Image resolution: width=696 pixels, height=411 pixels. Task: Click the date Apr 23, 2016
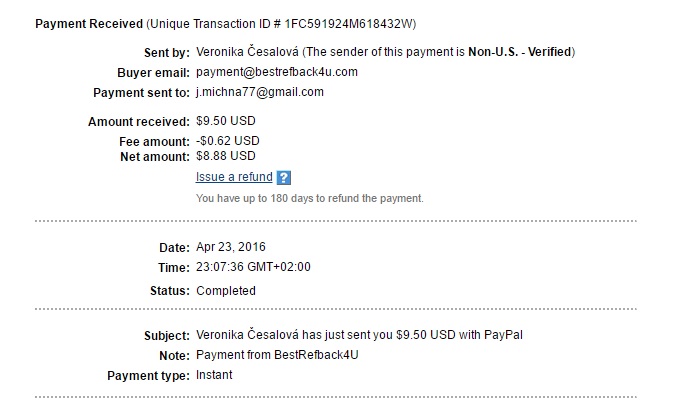pos(231,247)
